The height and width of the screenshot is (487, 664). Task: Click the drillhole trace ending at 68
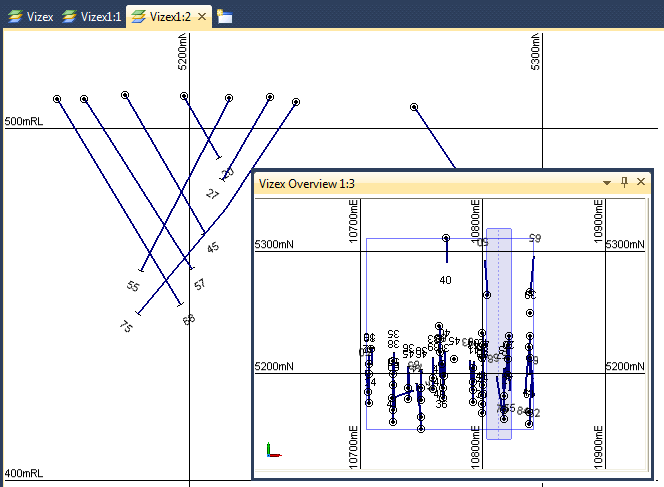pos(120,200)
